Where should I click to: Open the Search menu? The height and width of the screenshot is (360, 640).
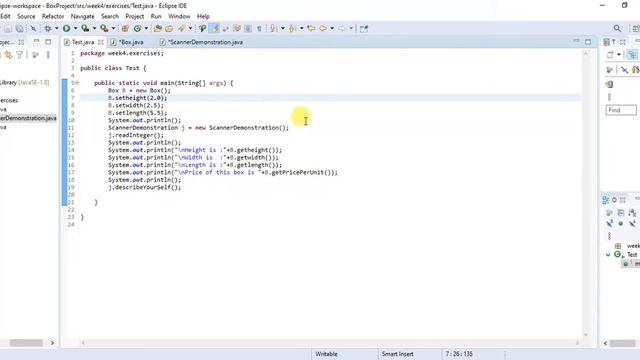110,16
